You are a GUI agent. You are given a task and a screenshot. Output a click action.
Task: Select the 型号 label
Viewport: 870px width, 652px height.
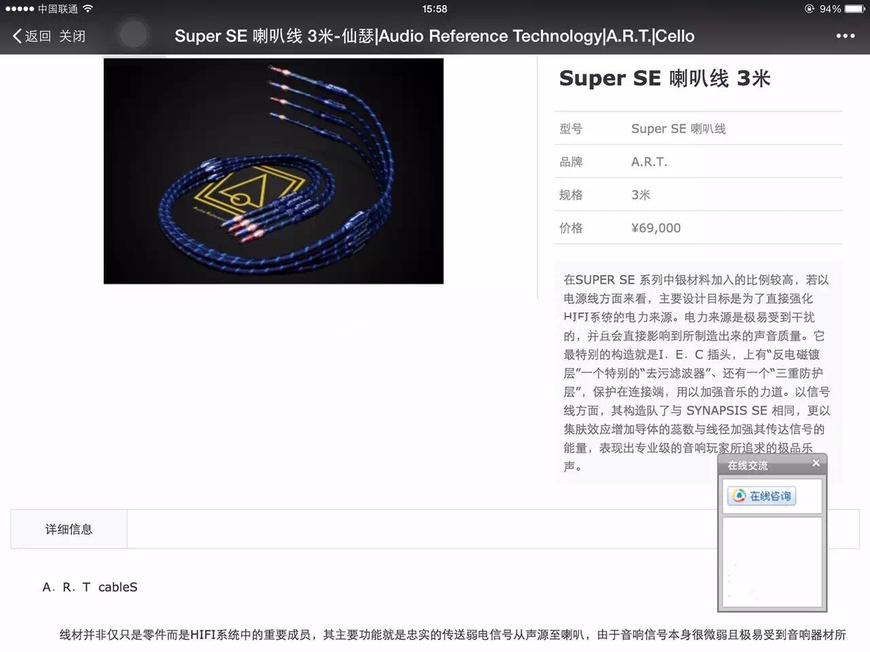coord(571,129)
